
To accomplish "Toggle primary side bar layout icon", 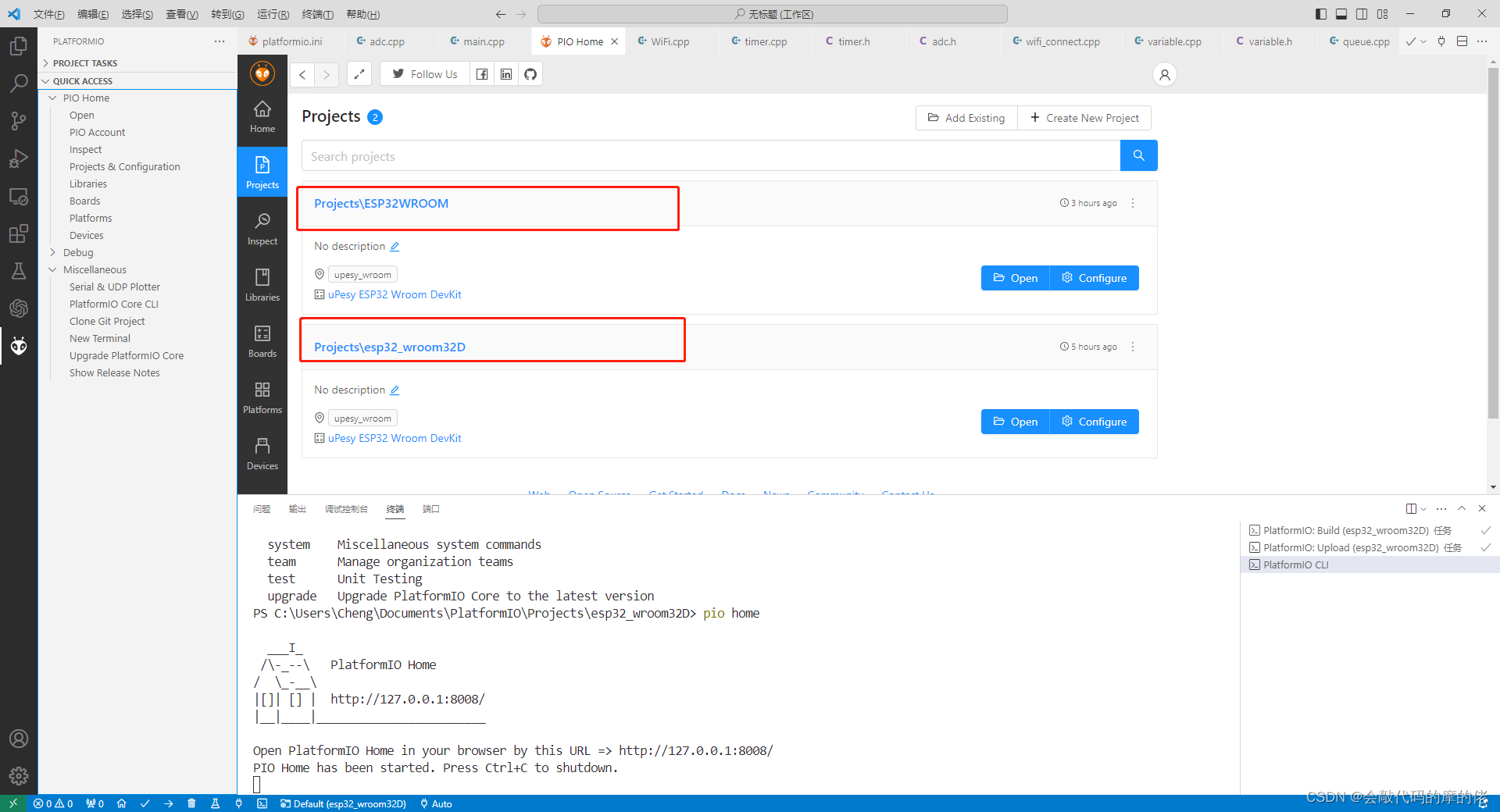I will point(1321,14).
